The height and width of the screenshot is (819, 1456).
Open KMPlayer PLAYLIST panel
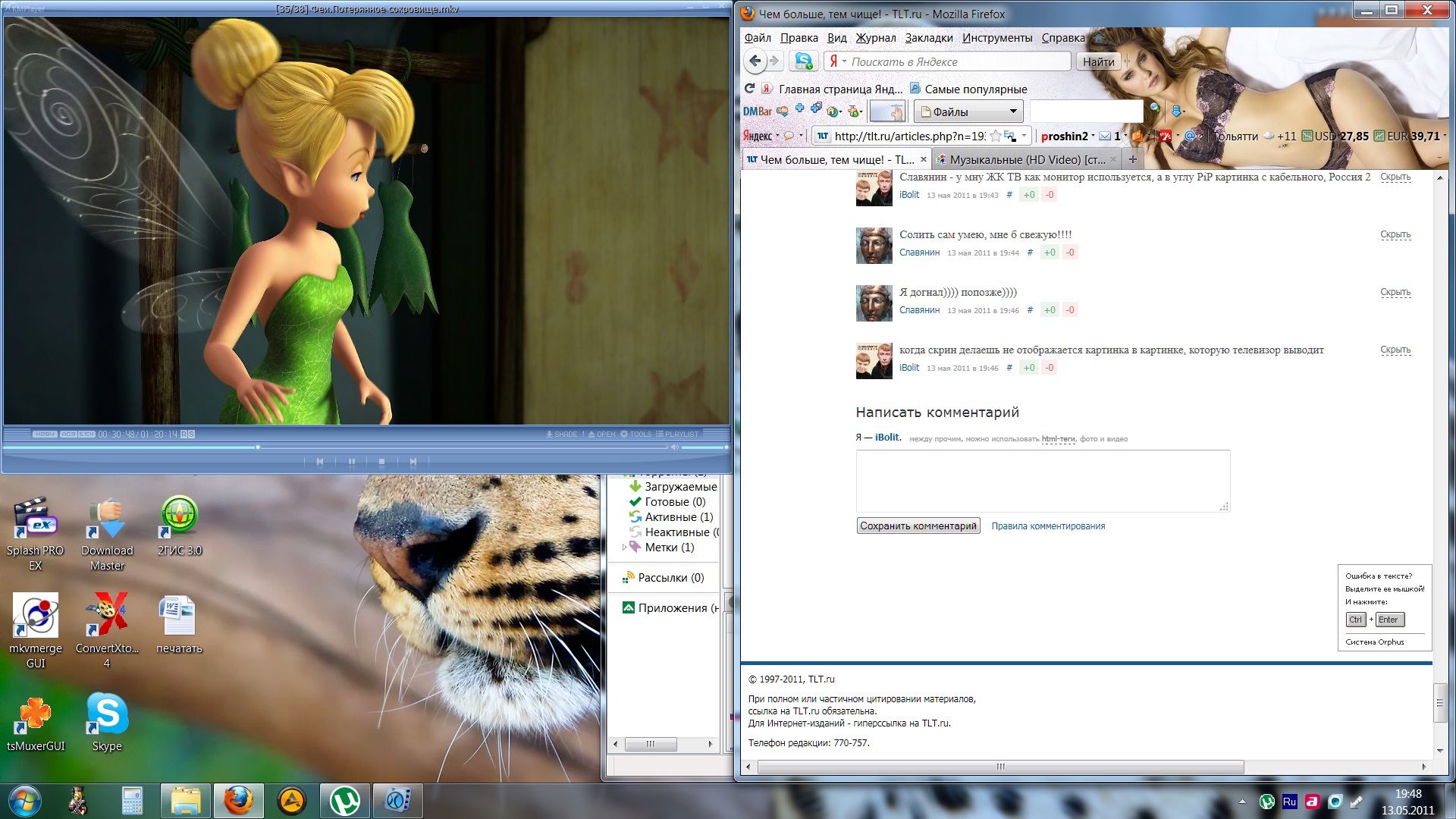[x=677, y=435]
